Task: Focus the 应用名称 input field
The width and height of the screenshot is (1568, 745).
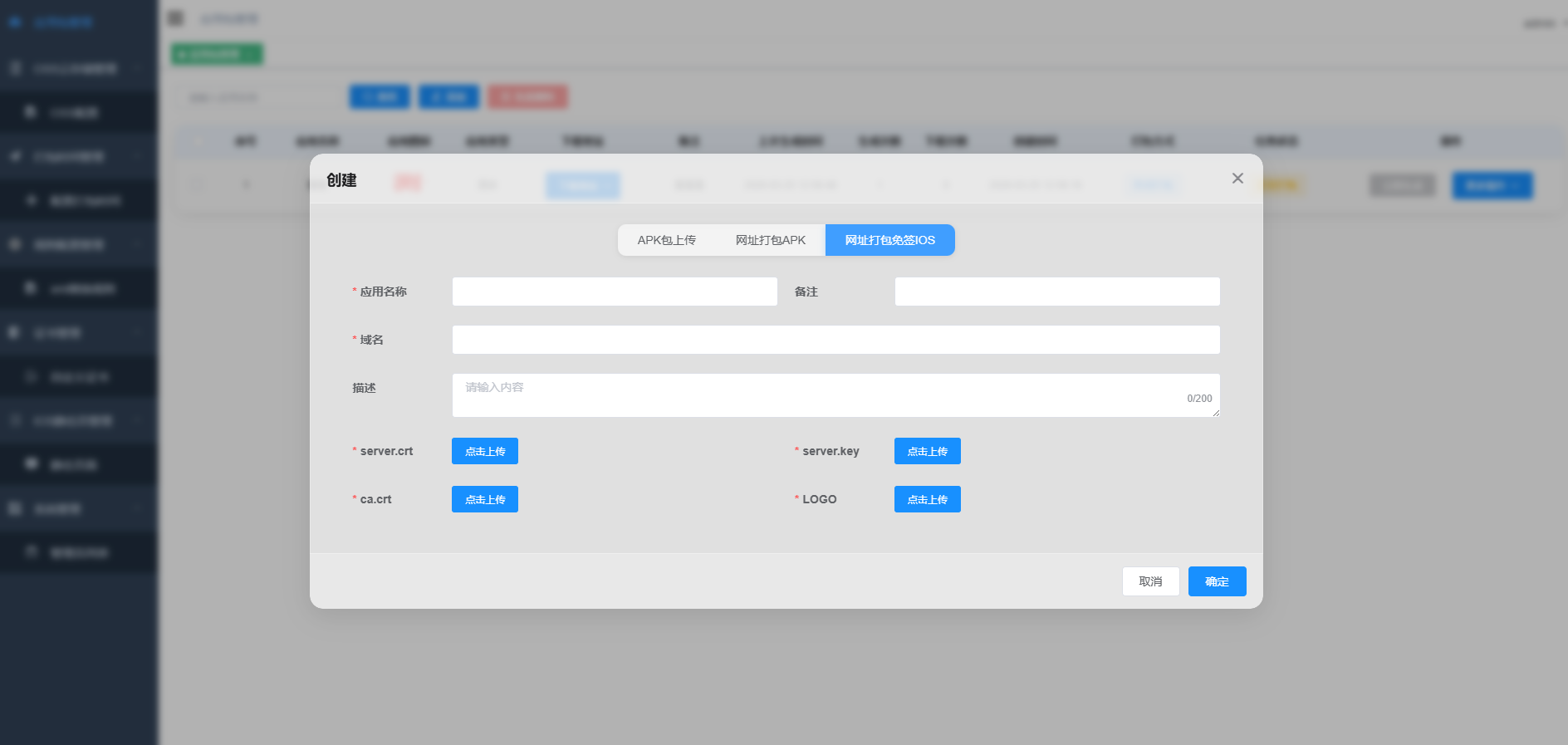Action: [615, 292]
